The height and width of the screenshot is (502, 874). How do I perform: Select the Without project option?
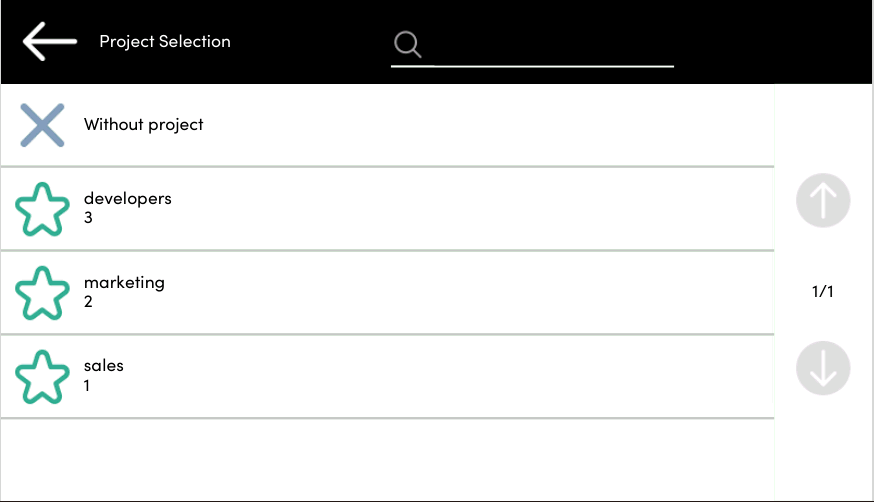(144, 125)
